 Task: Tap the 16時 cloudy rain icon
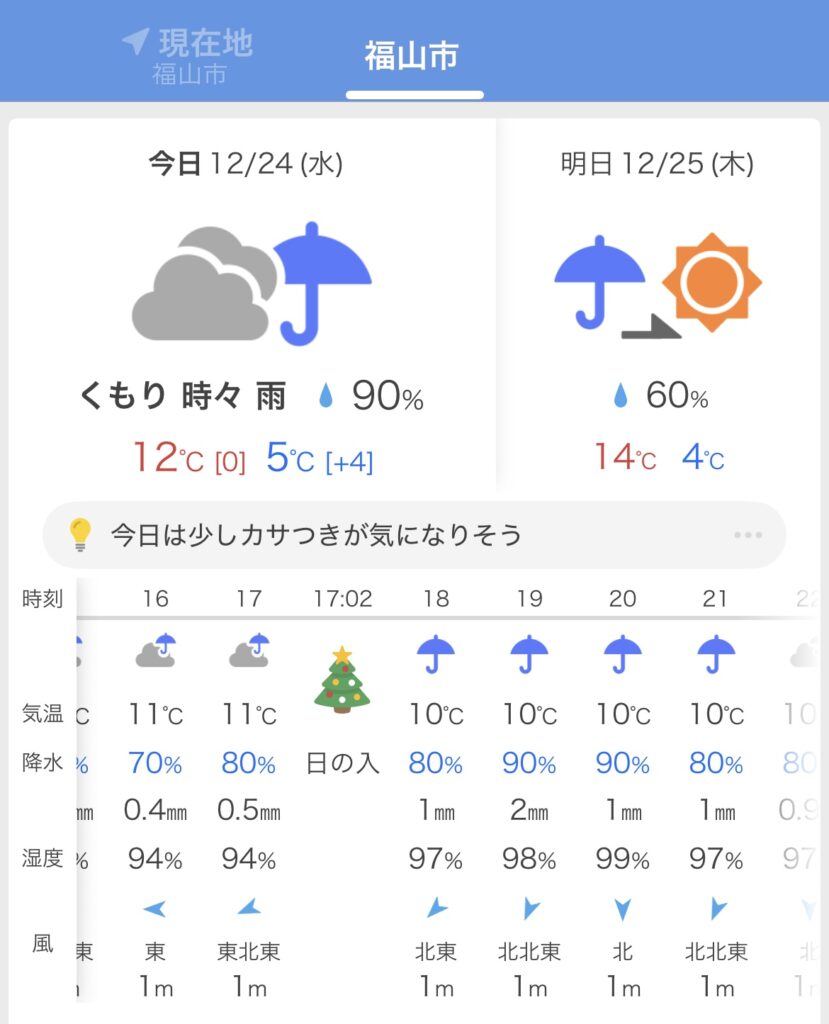tap(156, 651)
